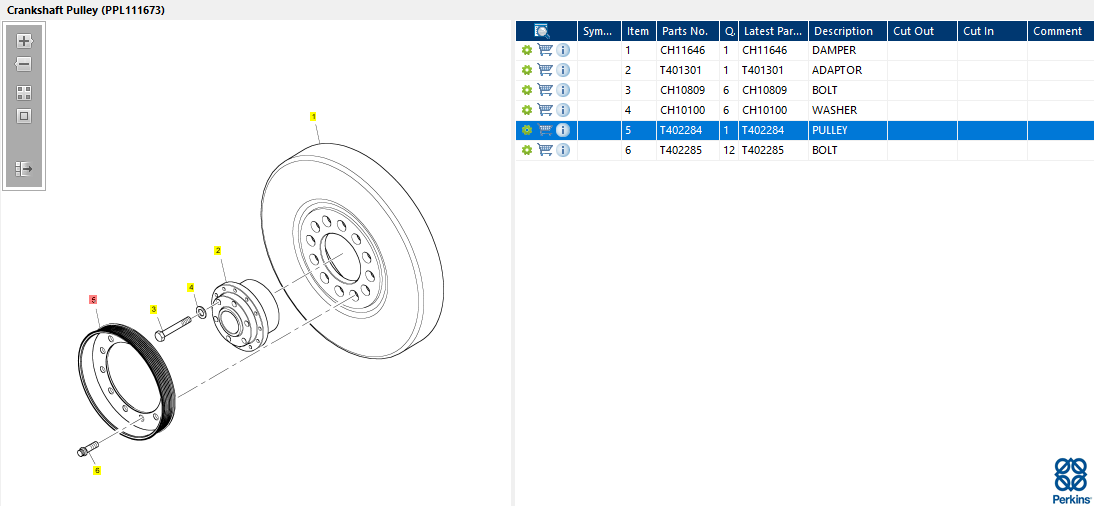The width and height of the screenshot is (1094, 506).
Task: Click gear icon for BOLT CH10809 row
Action: pyautogui.click(x=527, y=90)
